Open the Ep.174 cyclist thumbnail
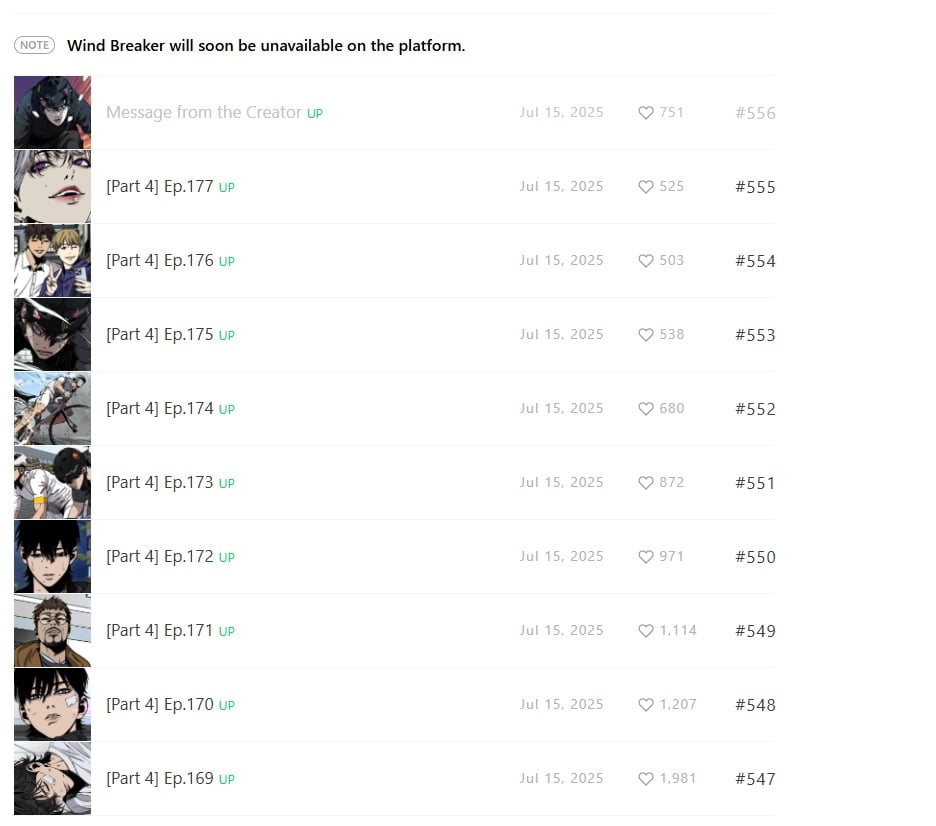936x826 pixels. click(x=53, y=408)
